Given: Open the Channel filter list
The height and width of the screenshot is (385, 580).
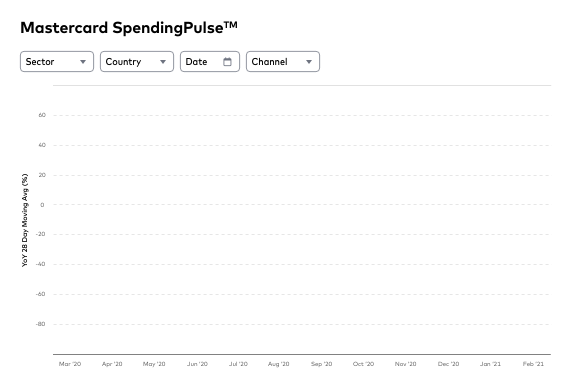Looking at the screenshot, I should tap(283, 61).
